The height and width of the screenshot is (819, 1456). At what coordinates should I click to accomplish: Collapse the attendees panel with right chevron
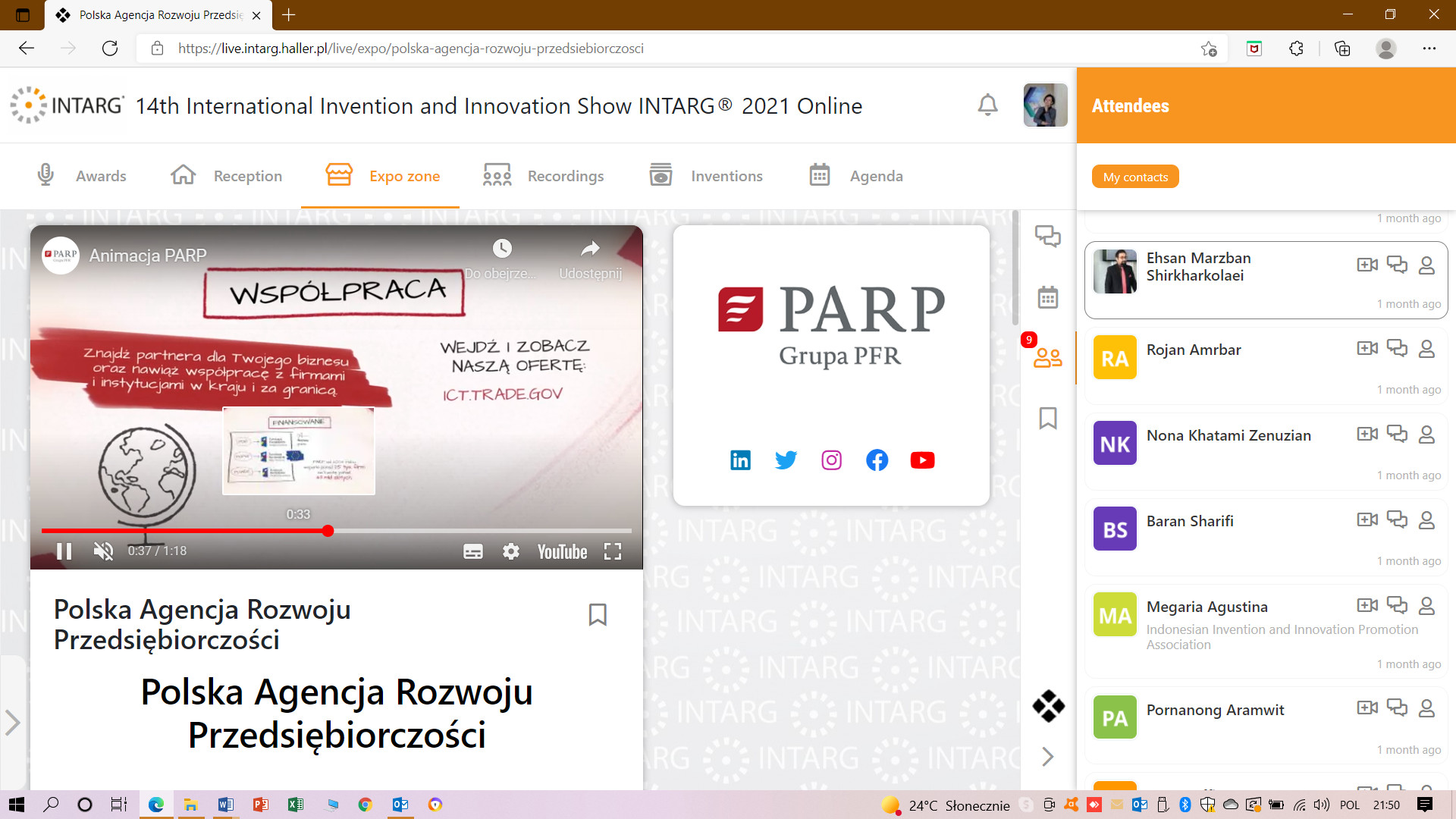[x=1048, y=756]
